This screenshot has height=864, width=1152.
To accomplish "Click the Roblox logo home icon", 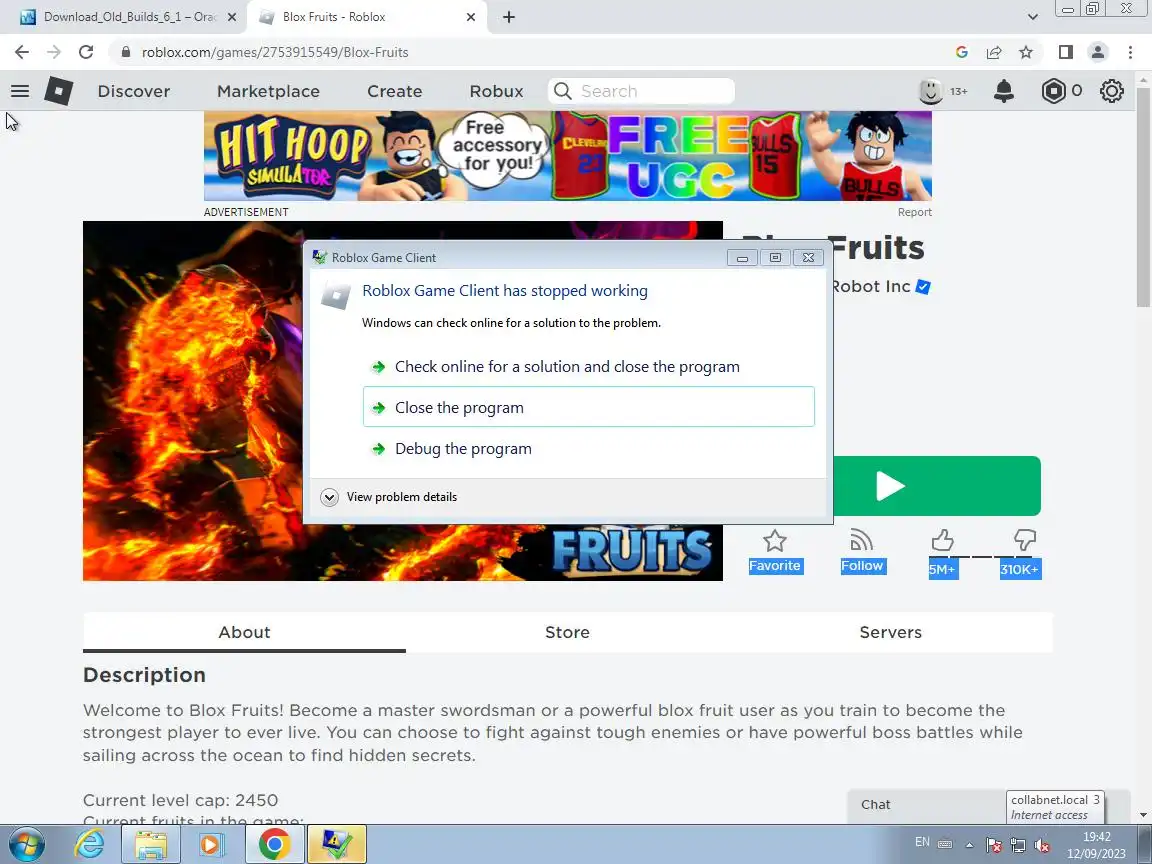I will [x=59, y=91].
